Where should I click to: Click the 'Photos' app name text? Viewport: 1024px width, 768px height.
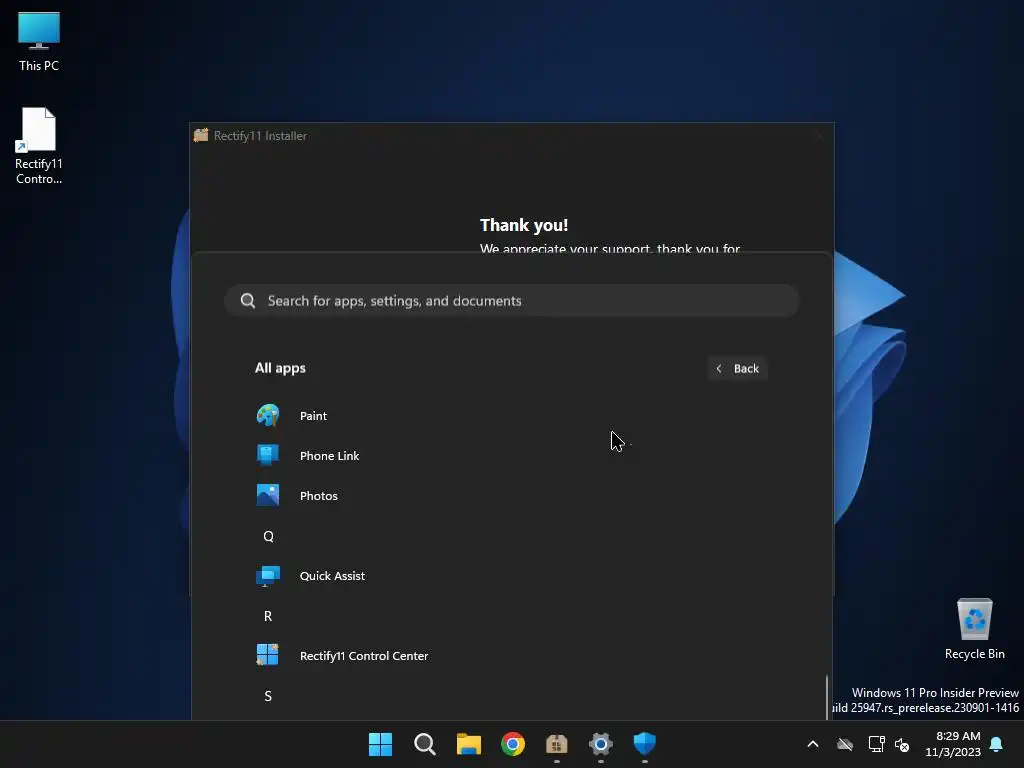click(x=318, y=495)
